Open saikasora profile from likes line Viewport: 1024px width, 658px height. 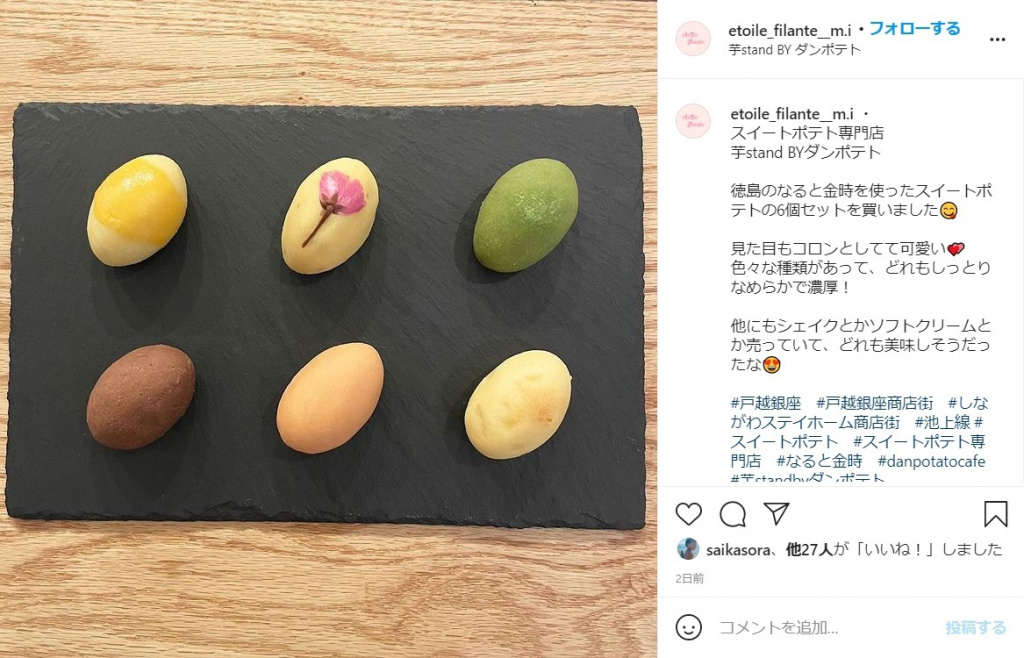(738, 550)
